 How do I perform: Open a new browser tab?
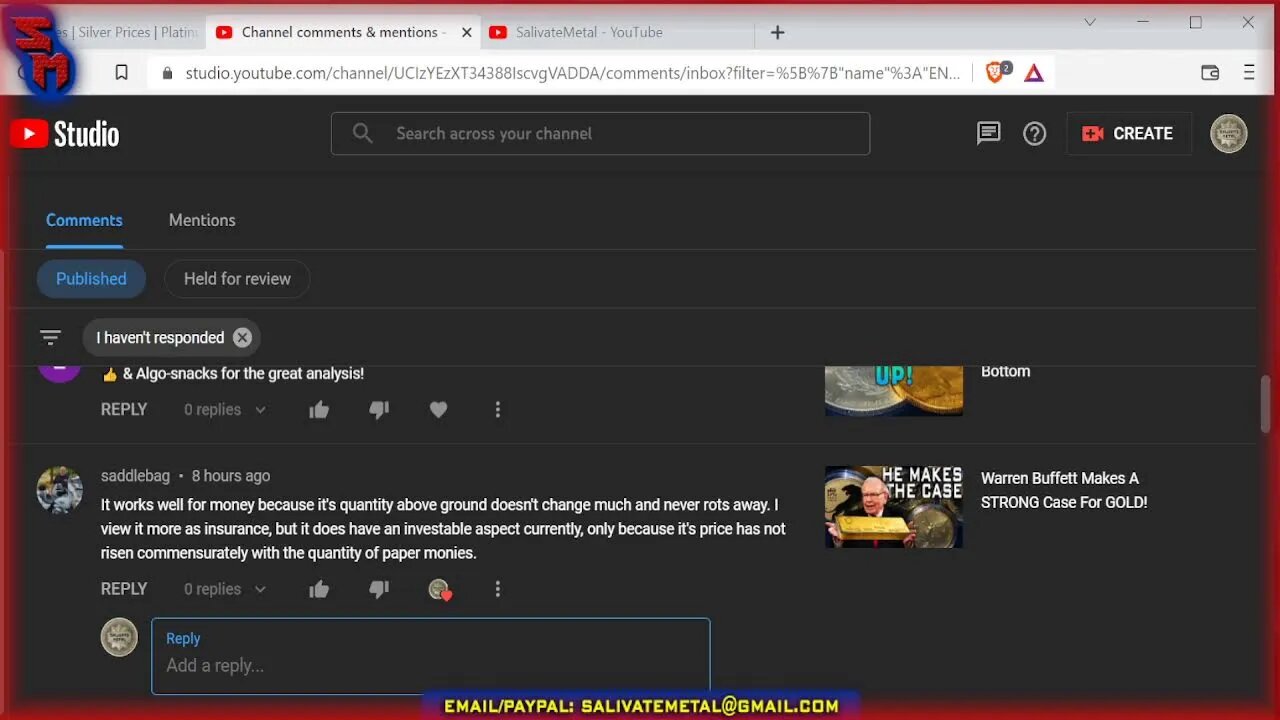pyautogui.click(x=777, y=32)
